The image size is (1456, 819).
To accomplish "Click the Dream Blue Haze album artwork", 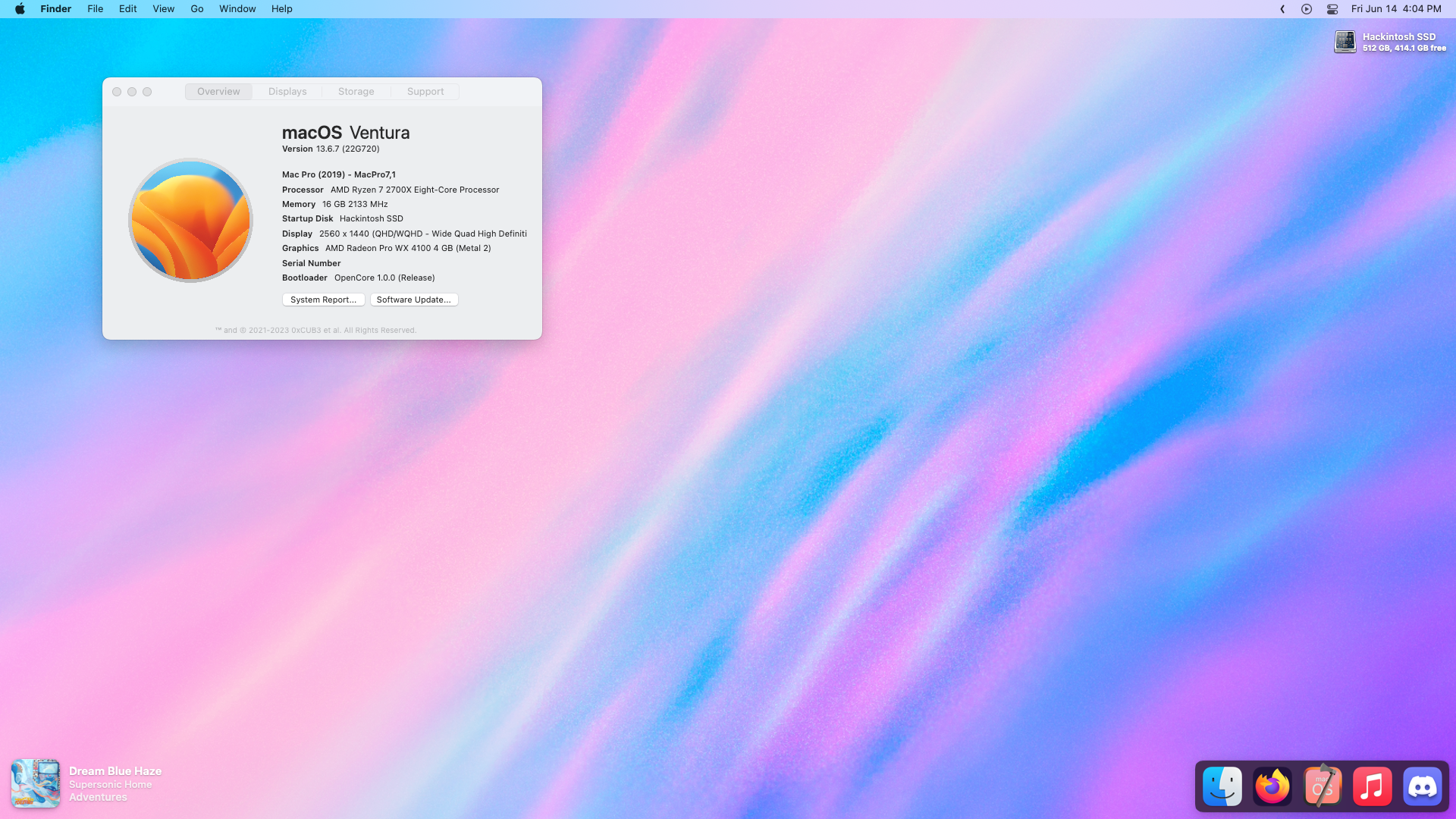I will 36,783.
